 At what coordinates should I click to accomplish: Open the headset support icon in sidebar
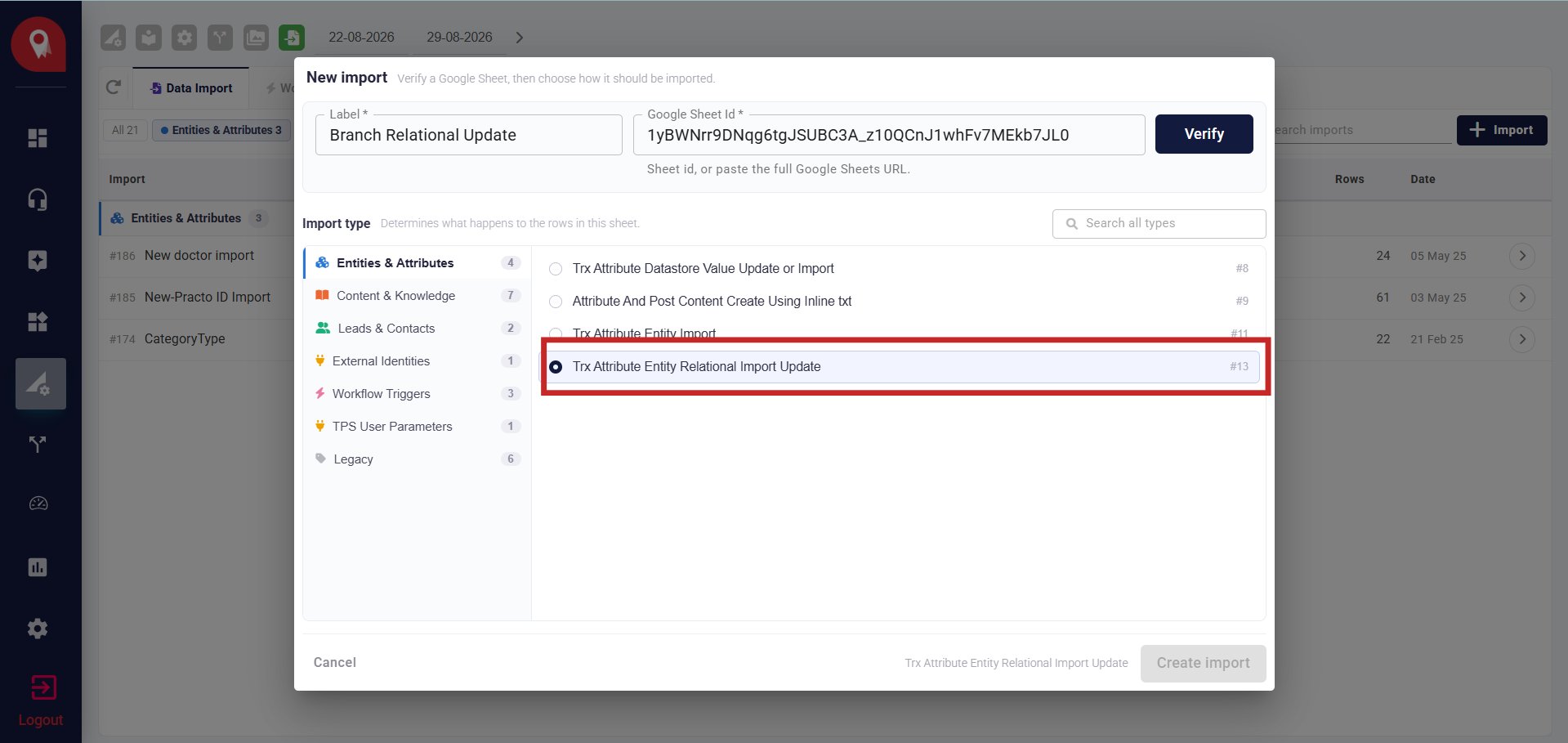[38, 199]
